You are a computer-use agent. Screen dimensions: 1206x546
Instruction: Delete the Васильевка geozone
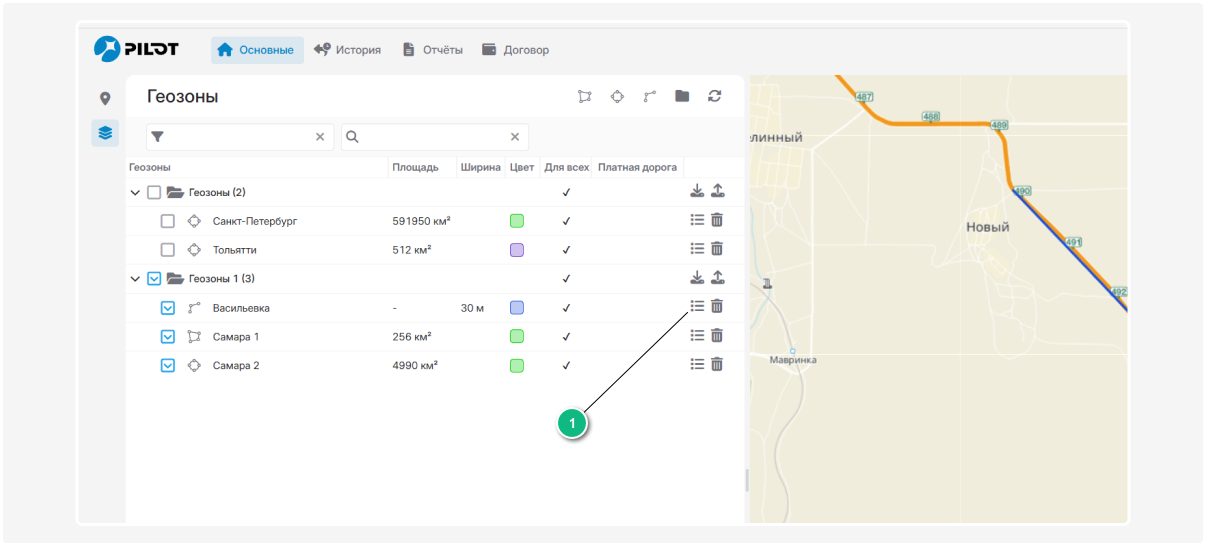click(x=717, y=306)
